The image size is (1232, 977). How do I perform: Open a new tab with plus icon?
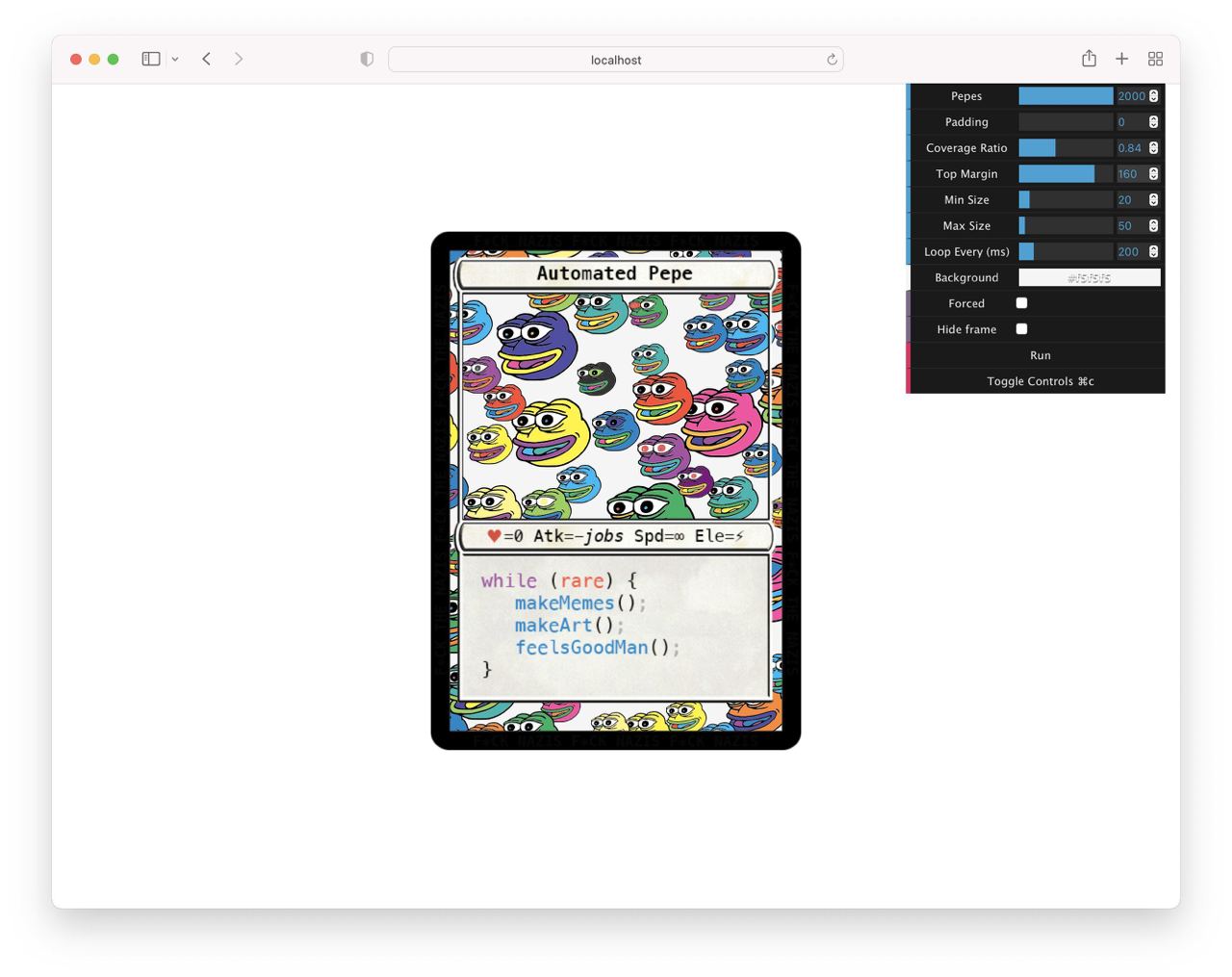click(1121, 59)
